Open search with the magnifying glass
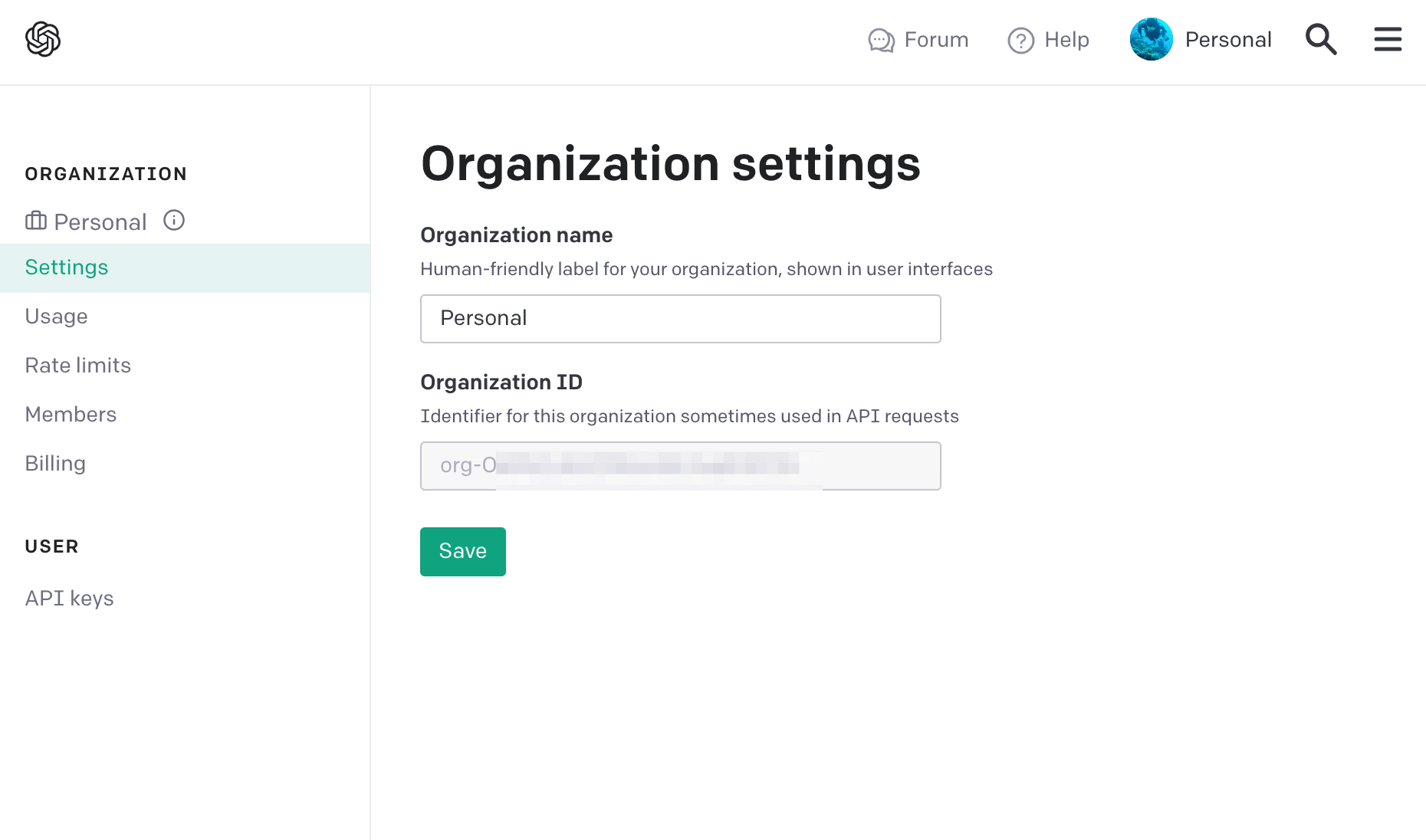The width and height of the screenshot is (1426, 840). click(x=1321, y=39)
